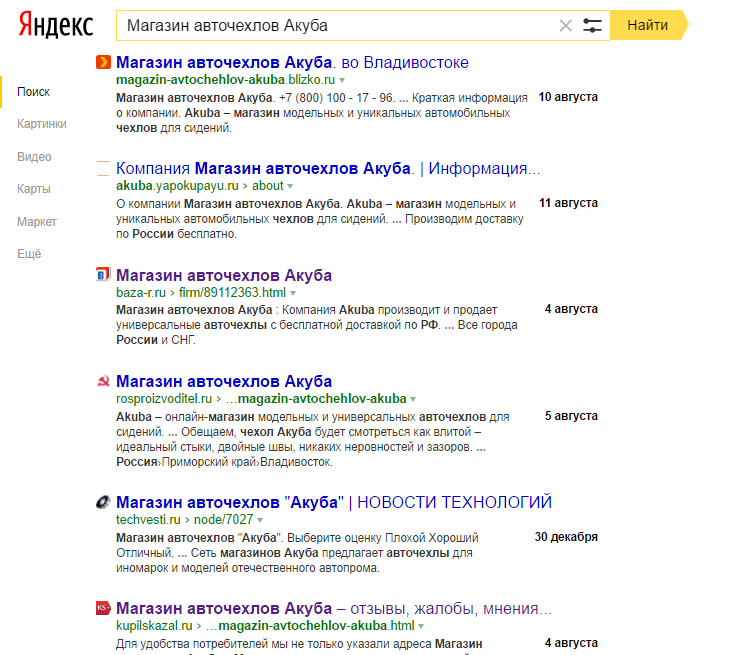Open result 'отзывы, жалобы, мнения'
Image resolution: width=743 pixels, height=655 pixels.
[334, 609]
